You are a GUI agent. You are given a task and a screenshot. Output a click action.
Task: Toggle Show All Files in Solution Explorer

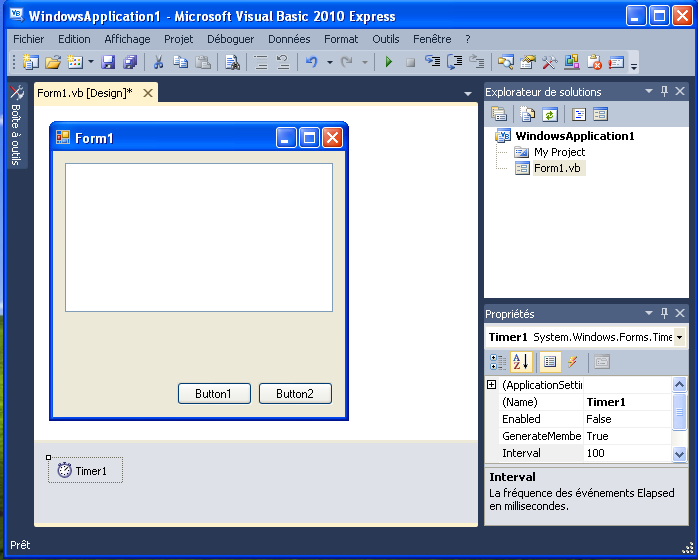pos(528,114)
